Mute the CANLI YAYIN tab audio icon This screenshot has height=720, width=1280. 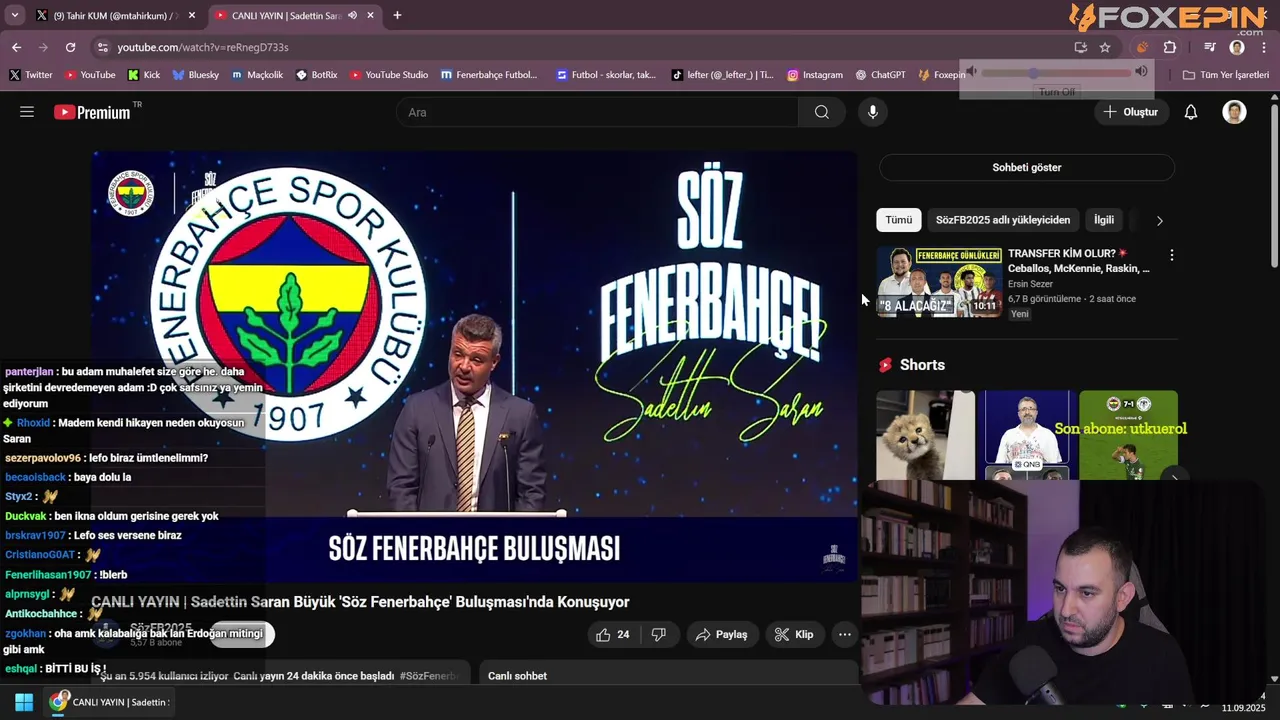point(352,15)
